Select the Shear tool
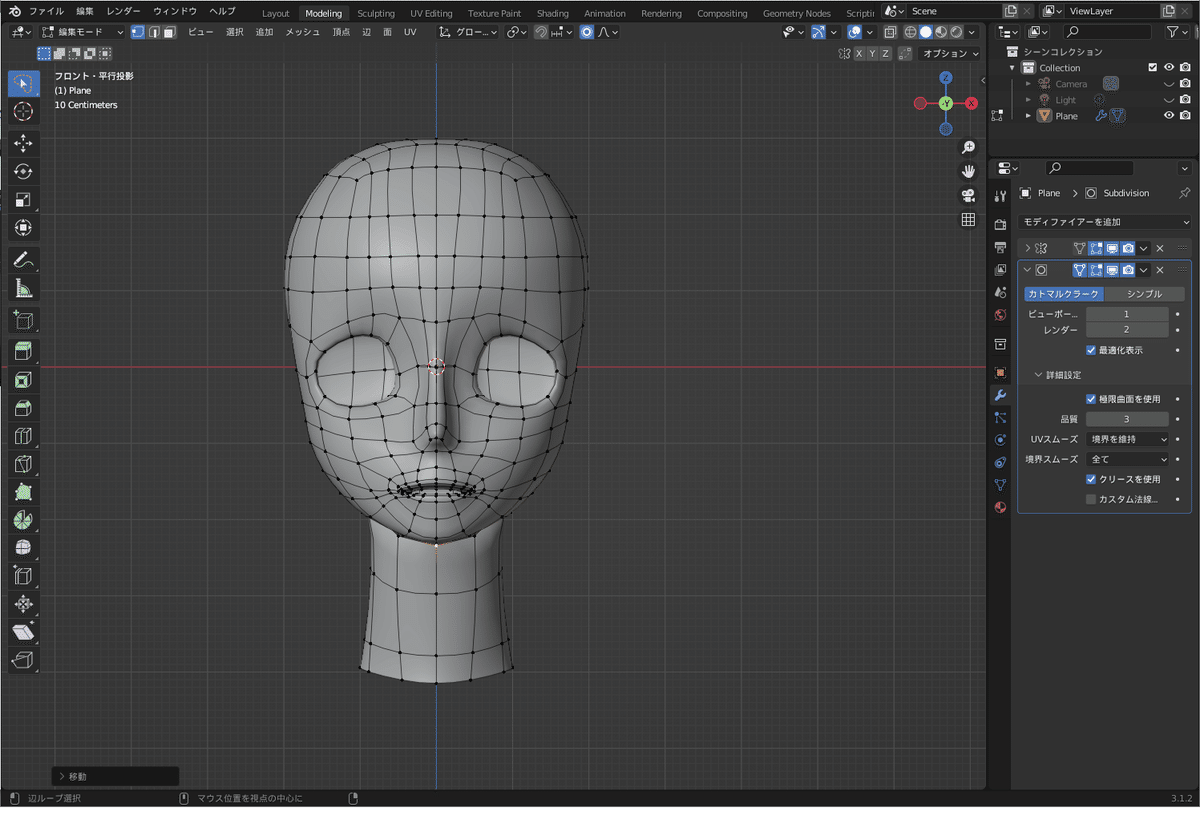 pos(24,632)
